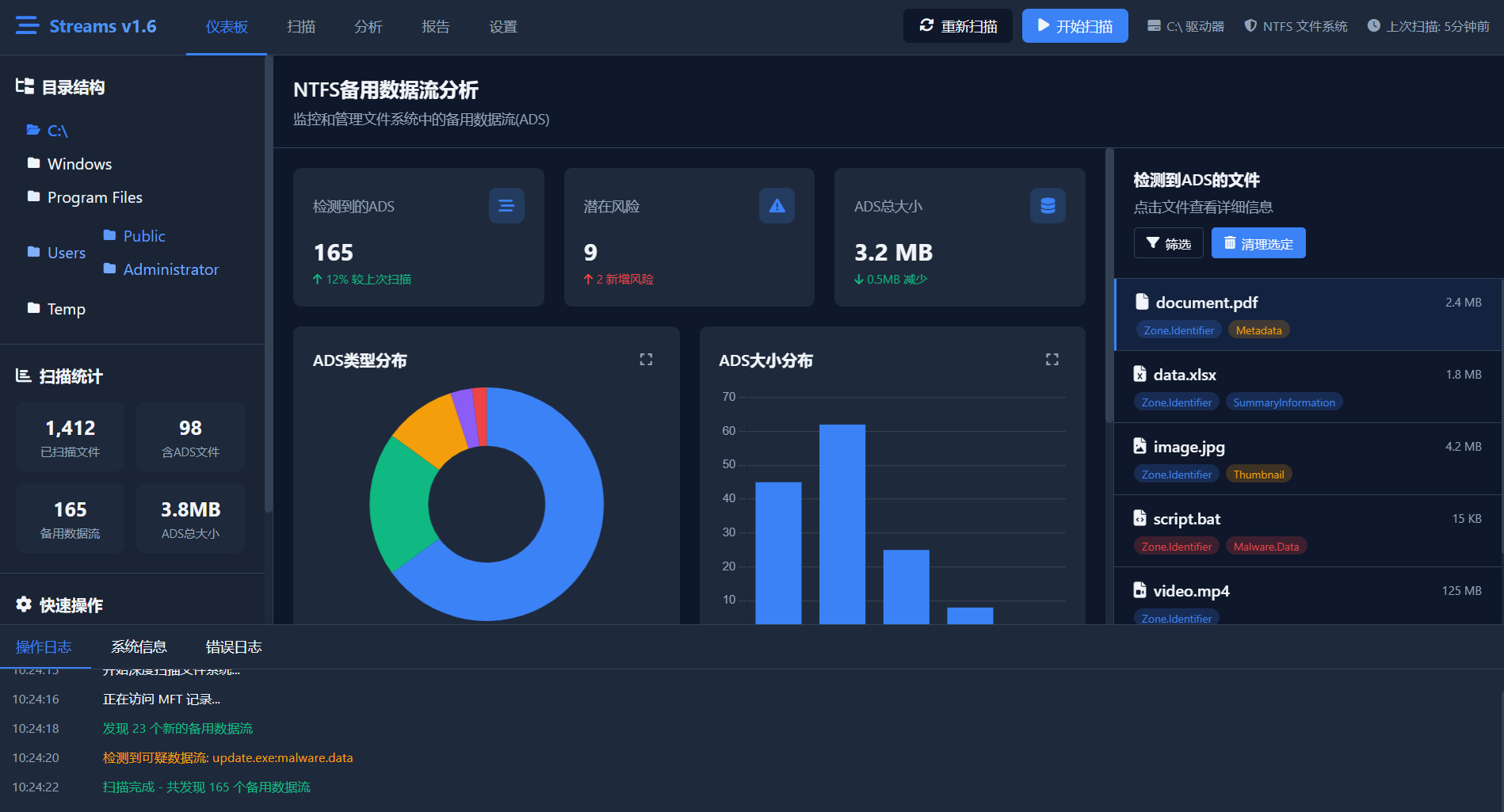This screenshot has width=1504, height=812.
Task: Click the 目录结构 tree icon
Action: click(x=25, y=86)
